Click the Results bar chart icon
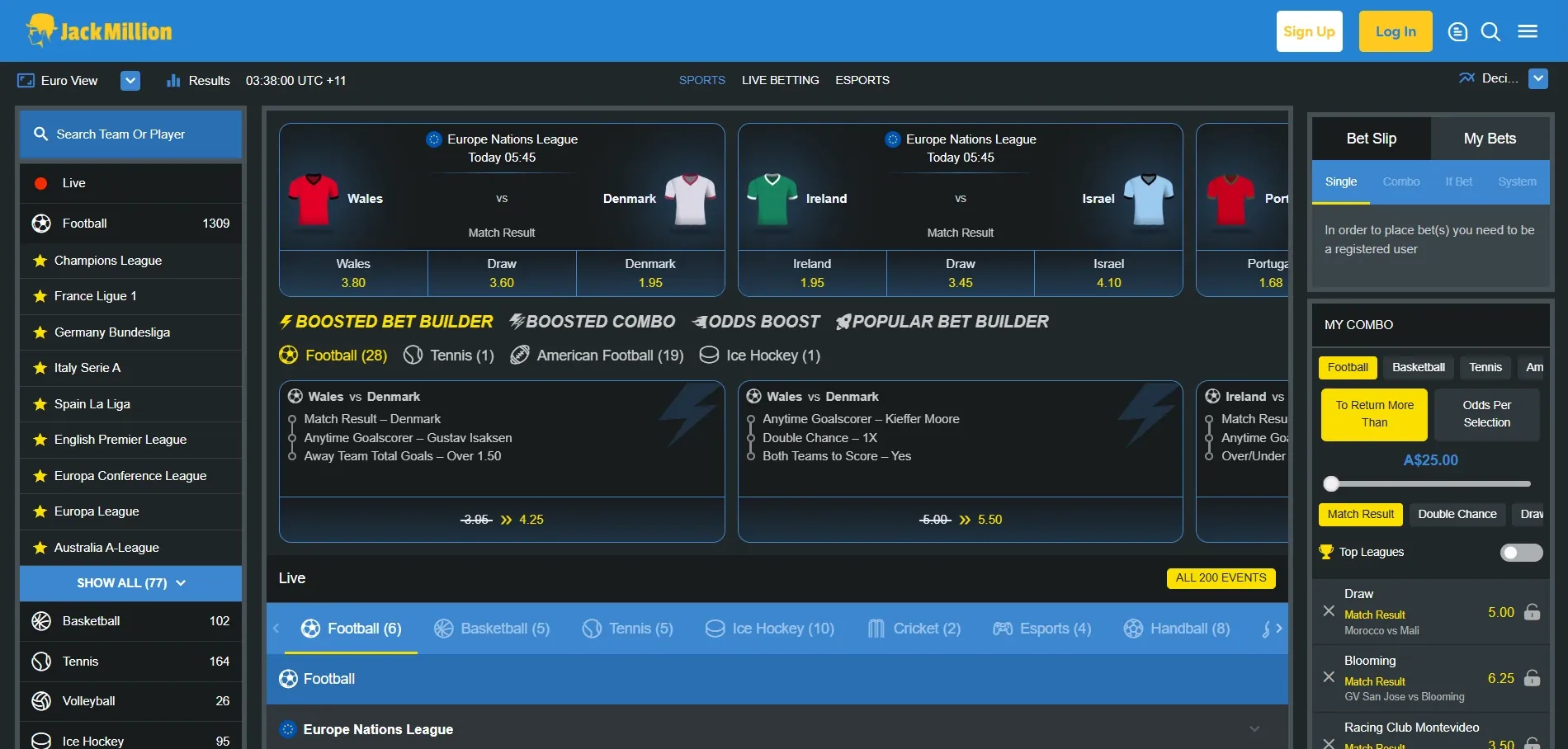The width and height of the screenshot is (1568, 749). click(173, 80)
